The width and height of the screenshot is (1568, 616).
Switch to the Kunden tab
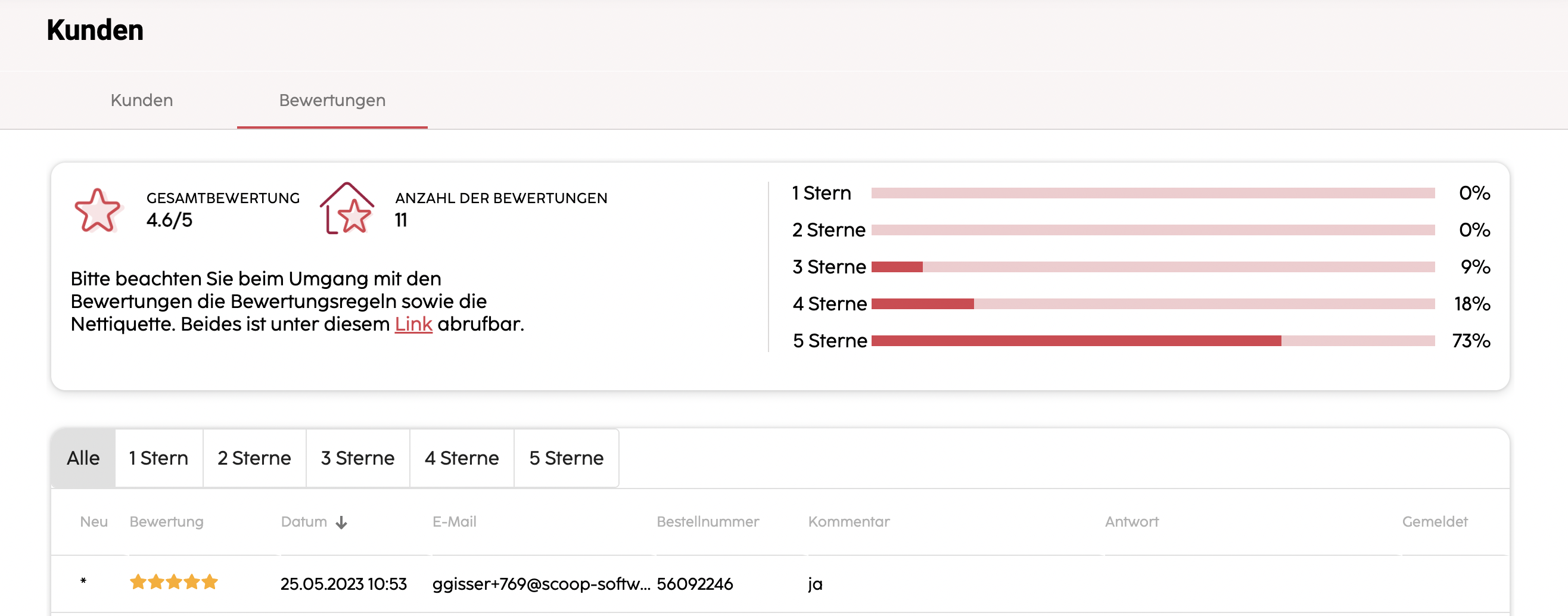tap(142, 100)
